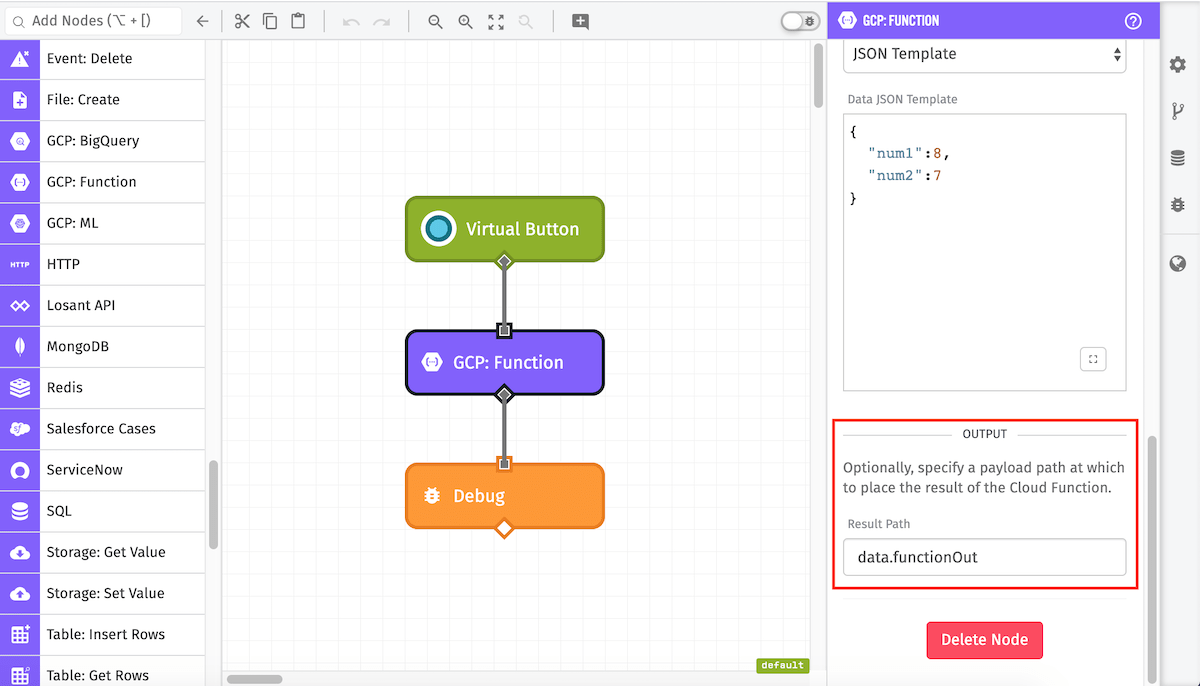Viewport: 1200px width, 686px height.
Task: Open the JSON Template dropdown
Action: 985,54
